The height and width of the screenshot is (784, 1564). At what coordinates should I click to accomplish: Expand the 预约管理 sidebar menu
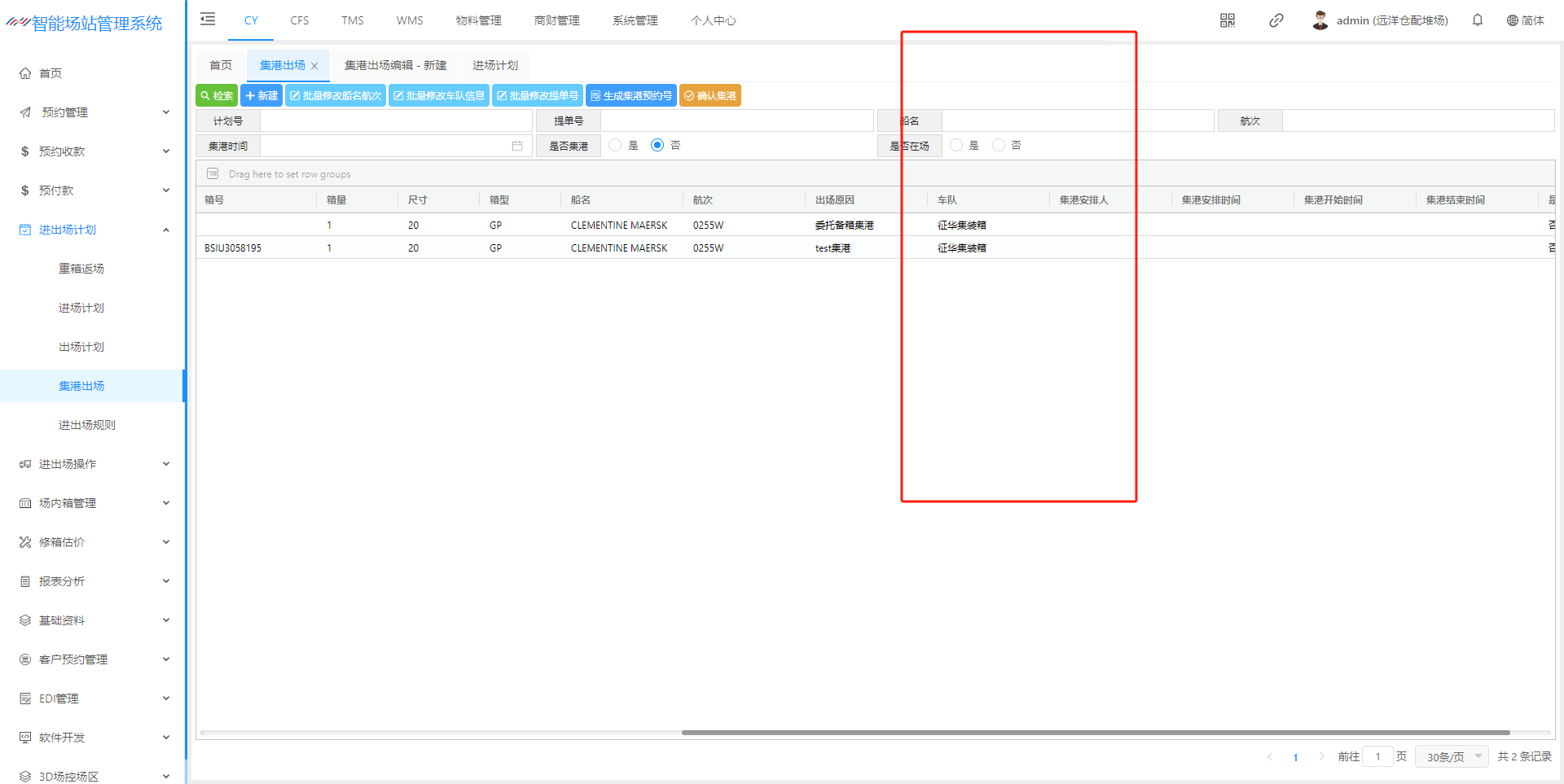pos(94,112)
